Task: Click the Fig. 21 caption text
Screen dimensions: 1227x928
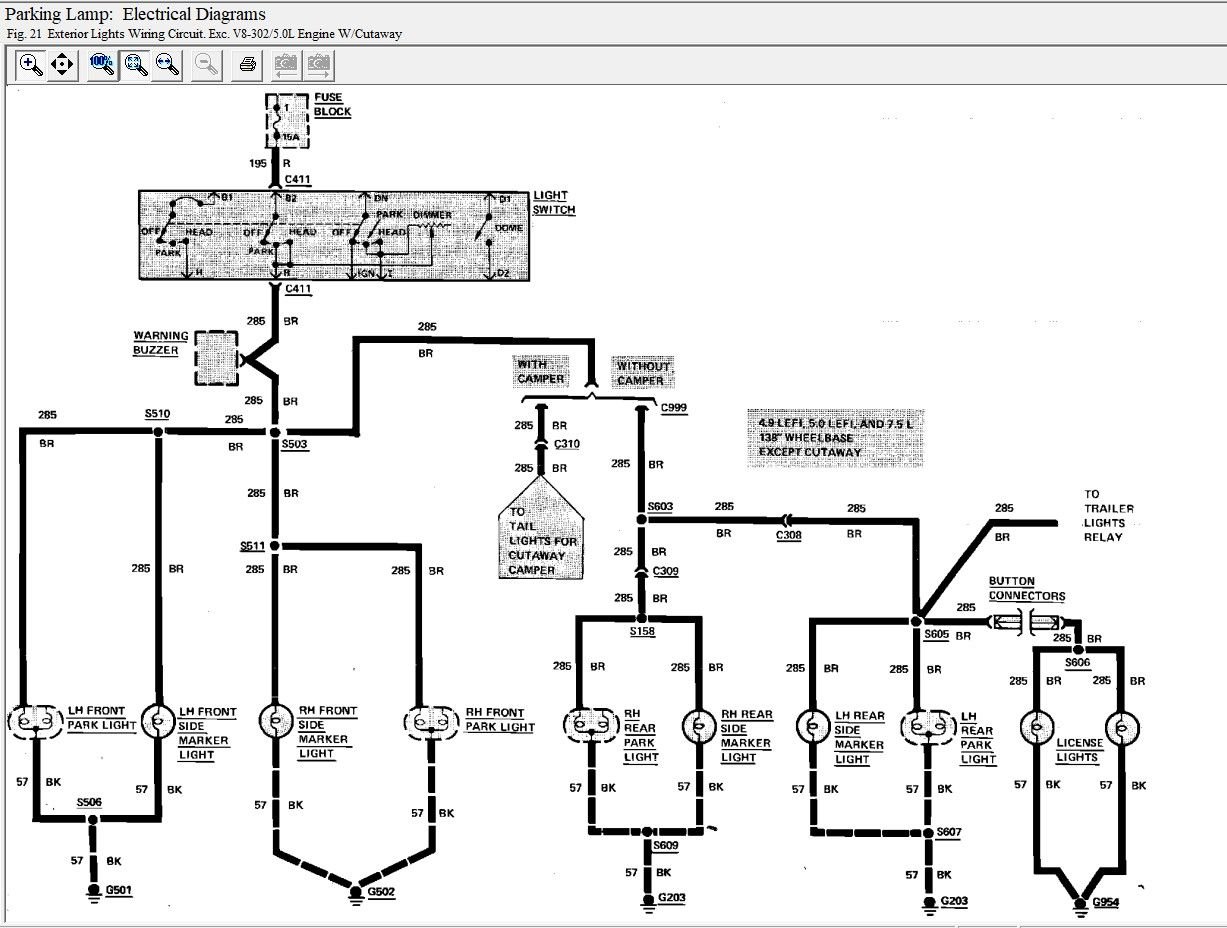Action: (204, 34)
